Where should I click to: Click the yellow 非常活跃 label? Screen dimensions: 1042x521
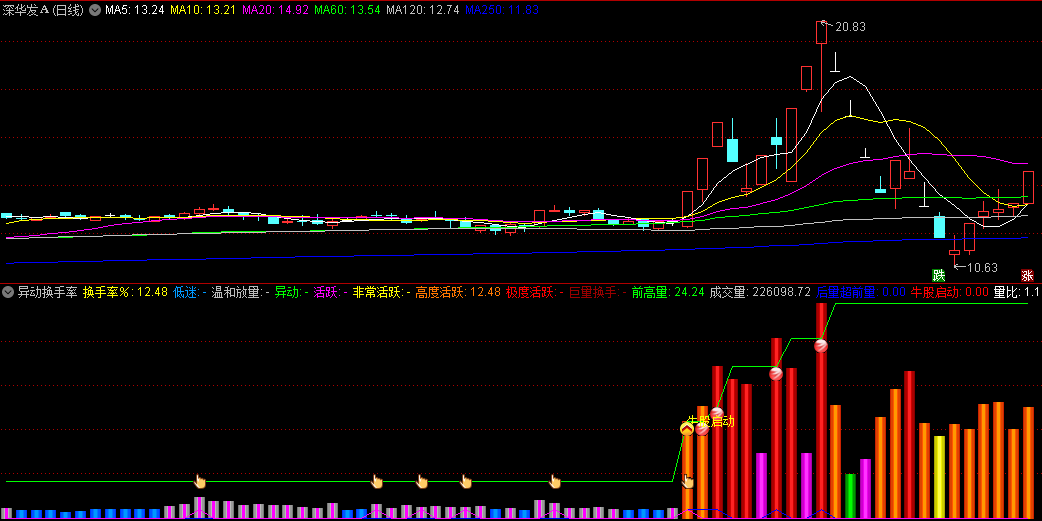(x=381, y=292)
